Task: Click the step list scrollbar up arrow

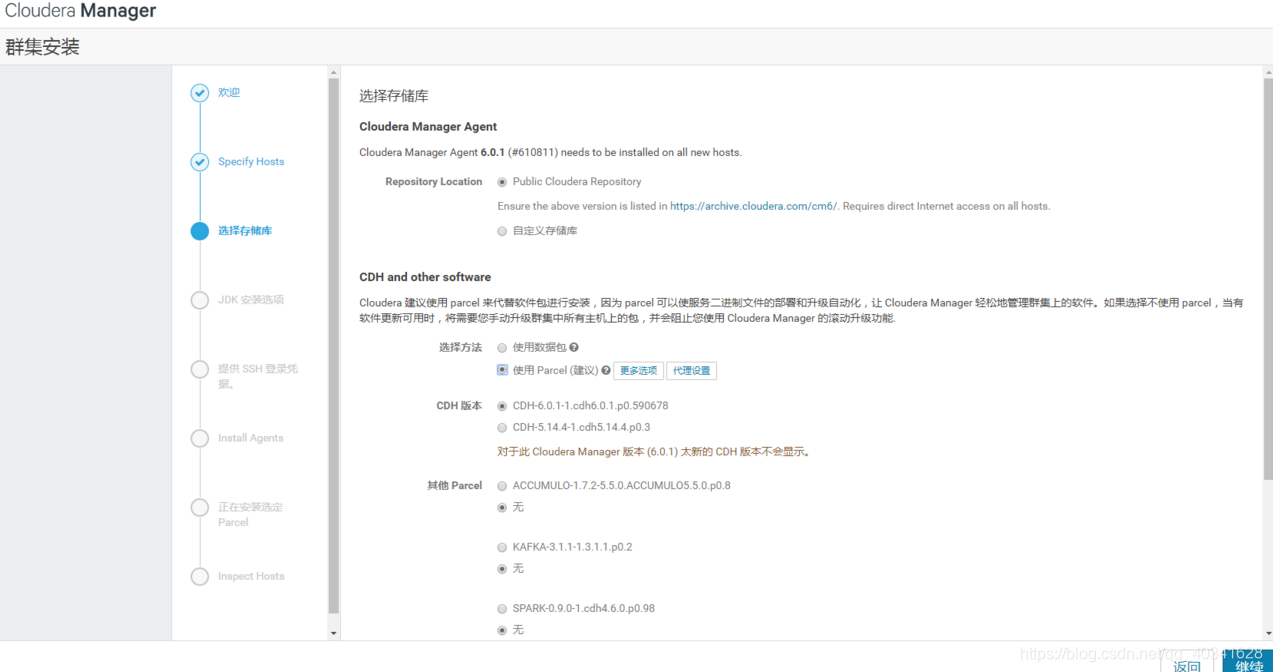Action: click(x=334, y=72)
